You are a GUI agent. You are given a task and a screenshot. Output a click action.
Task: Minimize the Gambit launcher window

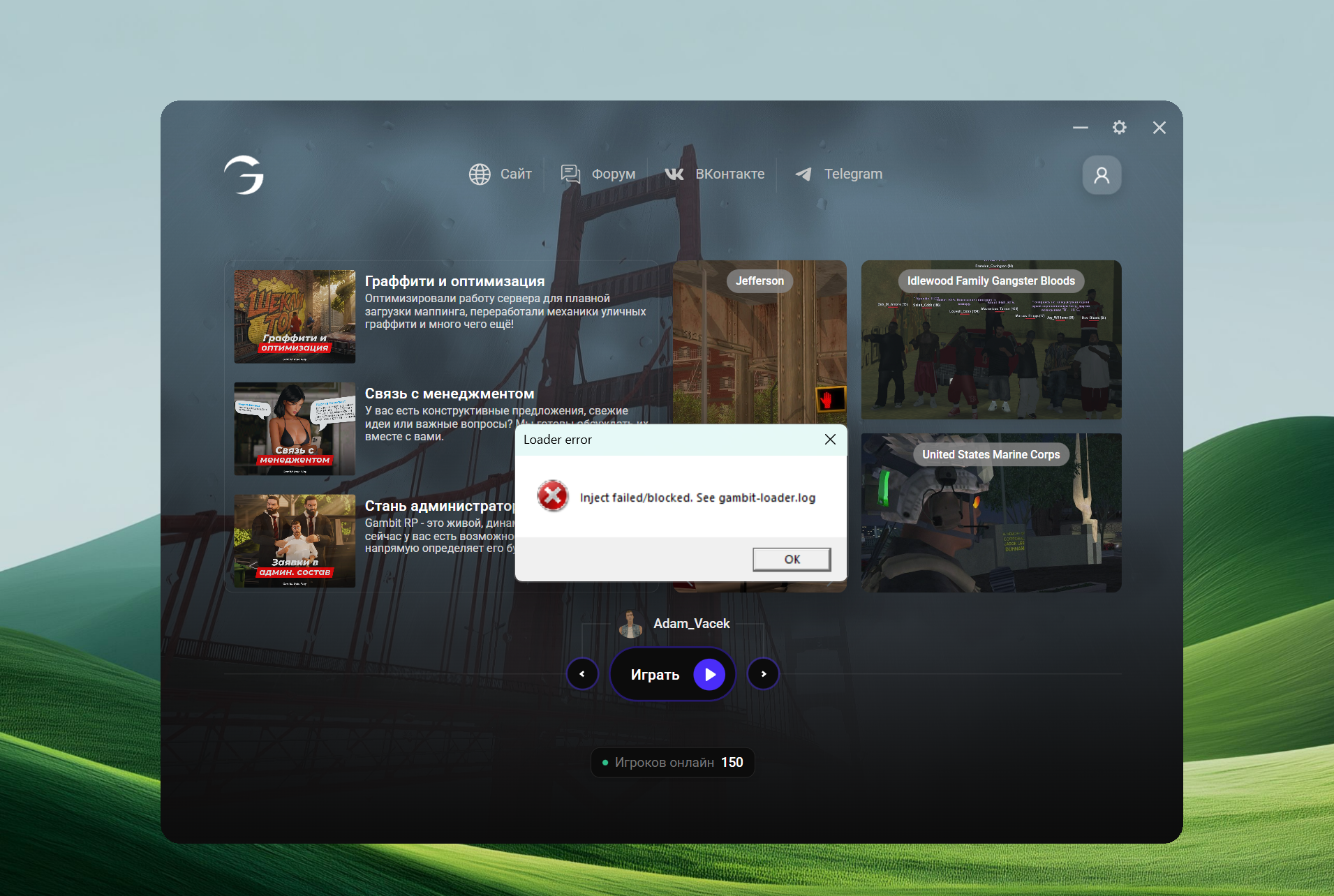pos(1081,127)
